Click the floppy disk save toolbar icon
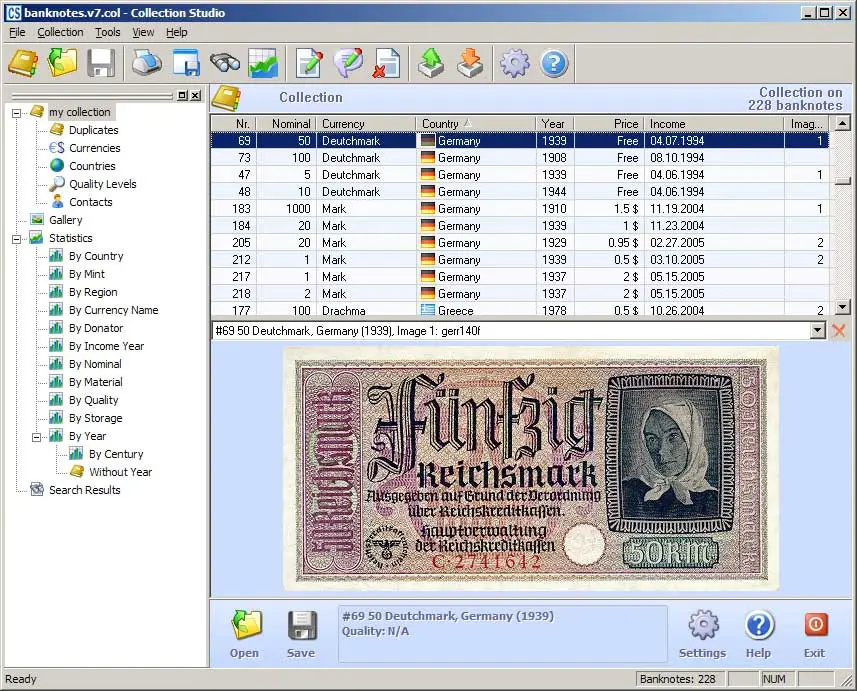This screenshot has width=857, height=691. [x=101, y=63]
